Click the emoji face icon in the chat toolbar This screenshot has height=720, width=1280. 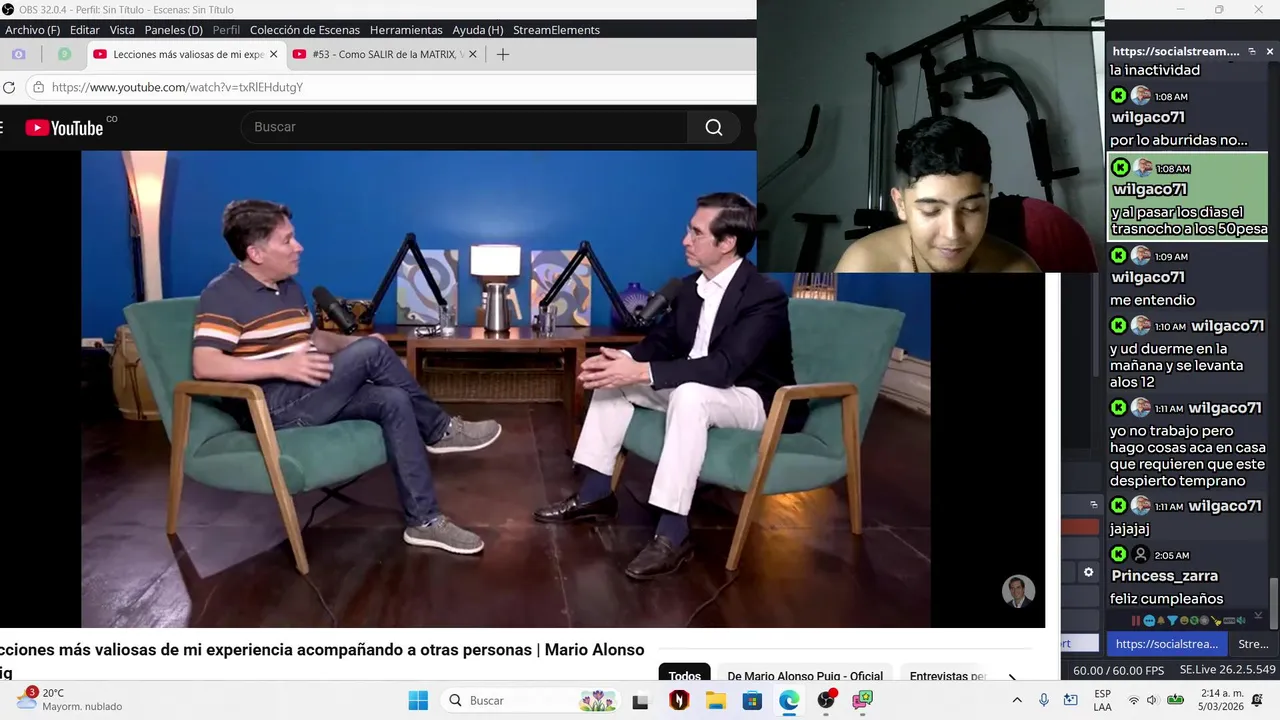(x=1184, y=621)
